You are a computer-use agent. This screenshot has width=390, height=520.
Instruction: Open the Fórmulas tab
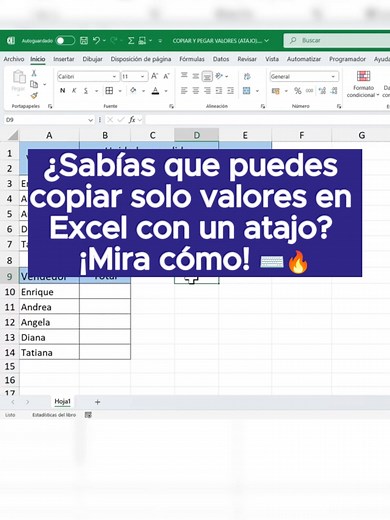pyautogui.click(x=192, y=59)
